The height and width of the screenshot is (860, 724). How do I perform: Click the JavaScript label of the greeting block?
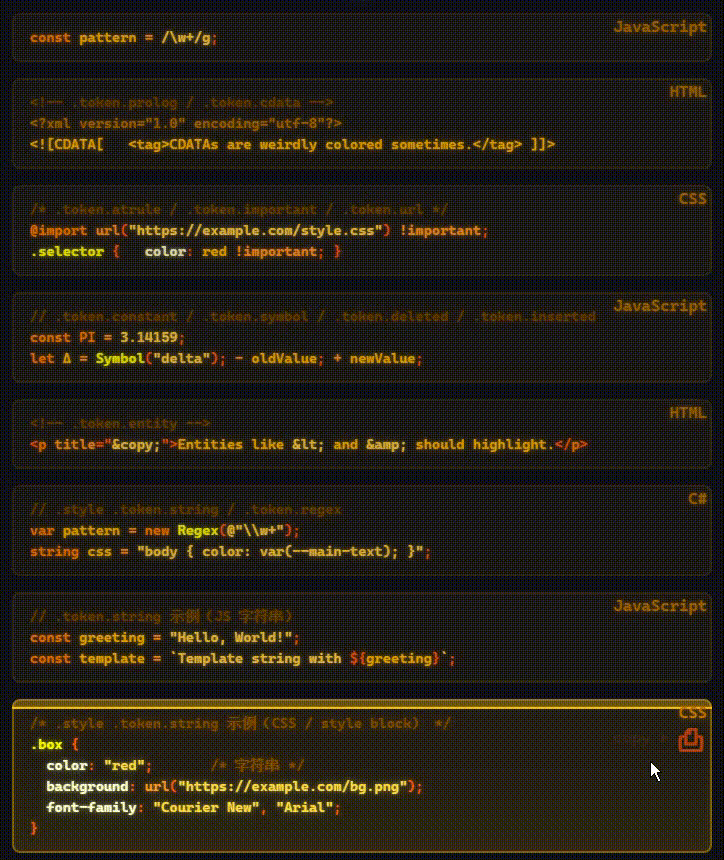[660, 606]
